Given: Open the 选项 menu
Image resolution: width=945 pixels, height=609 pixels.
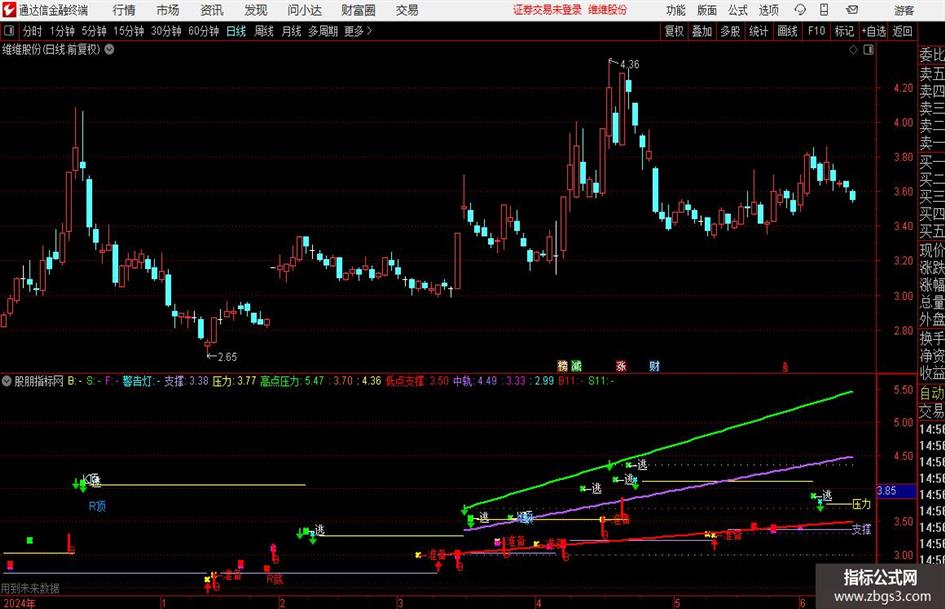Looking at the screenshot, I should tap(768, 10).
